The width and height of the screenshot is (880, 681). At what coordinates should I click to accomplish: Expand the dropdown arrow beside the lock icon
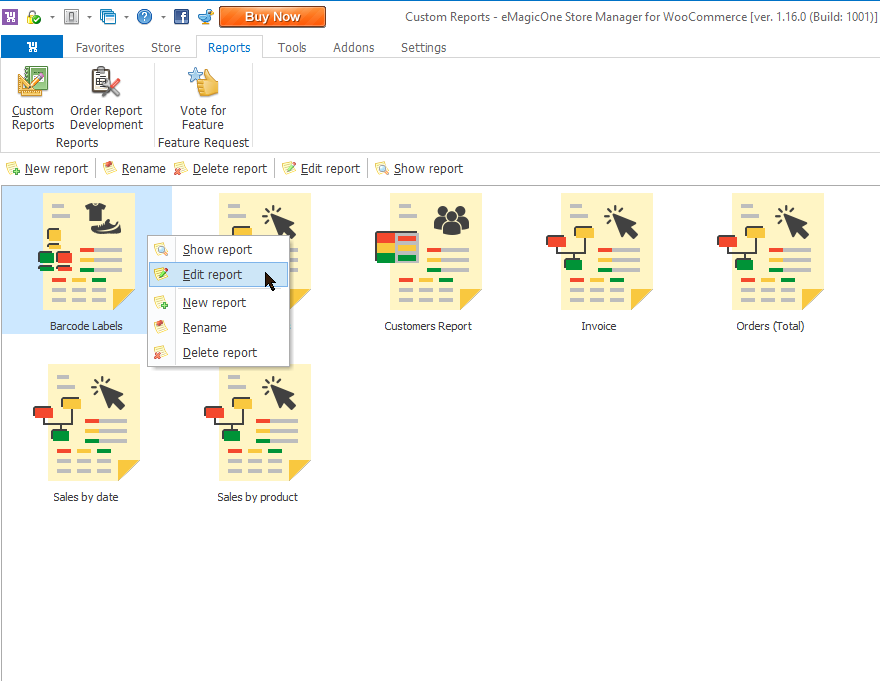point(52,17)
